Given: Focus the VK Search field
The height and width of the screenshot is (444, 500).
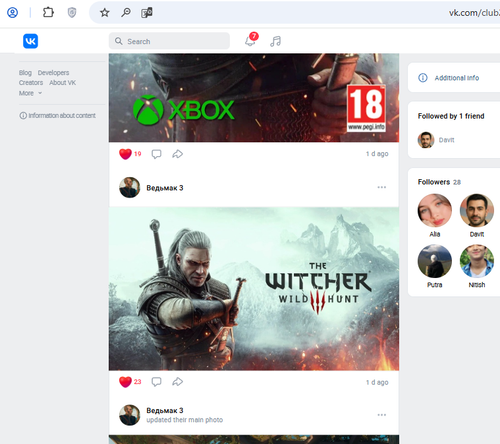Looking at the screenshot, I should [x=169, y=41].
